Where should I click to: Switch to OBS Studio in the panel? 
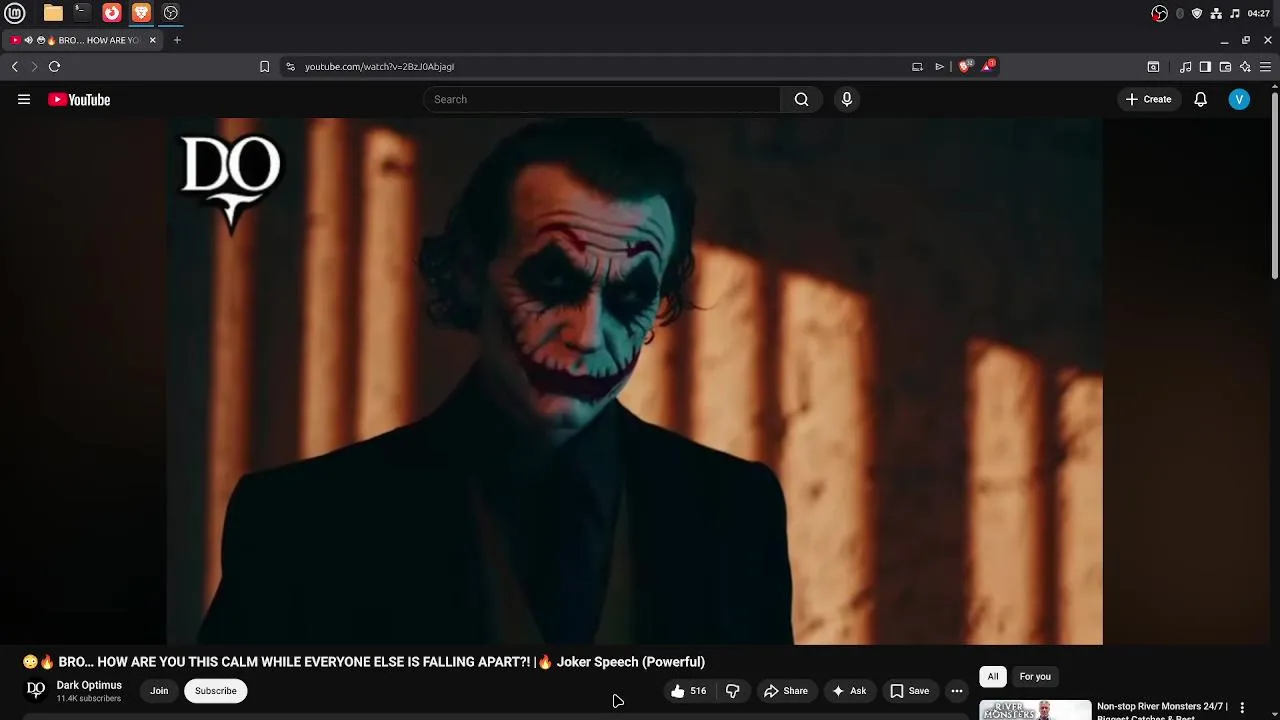171,13
